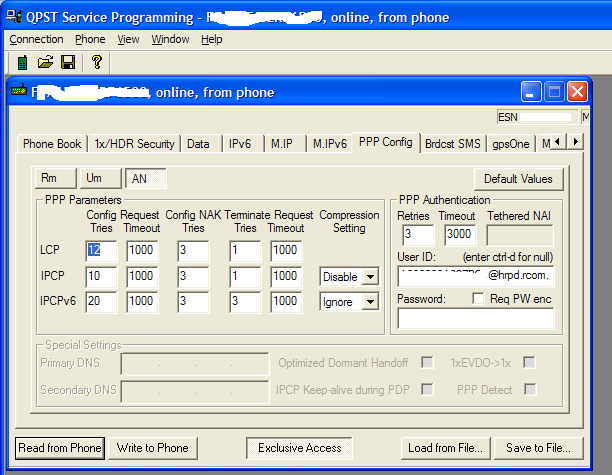Screen dimensions: 612x475
Task: Switch to 1x/HDR Security tab
Action: pyautogui.click(x=134, y=144)
